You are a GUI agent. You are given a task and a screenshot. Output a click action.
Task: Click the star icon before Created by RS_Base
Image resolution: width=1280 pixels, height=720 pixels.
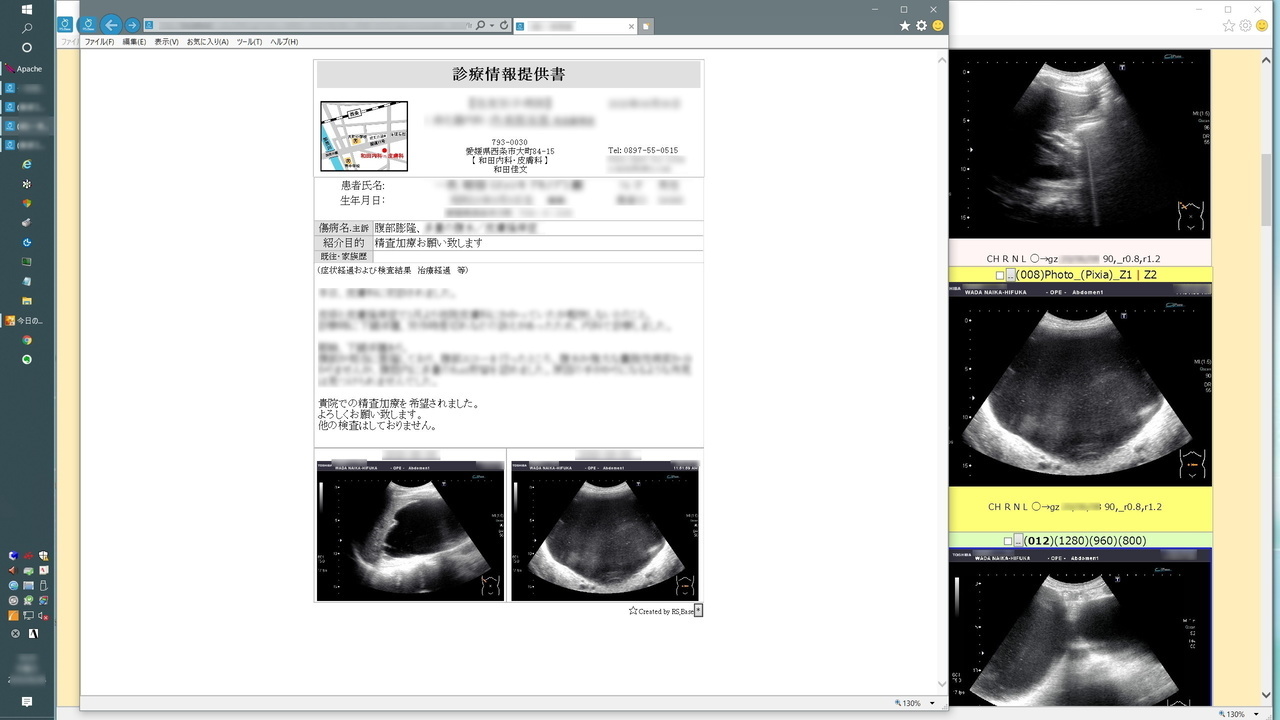(633, 610)
